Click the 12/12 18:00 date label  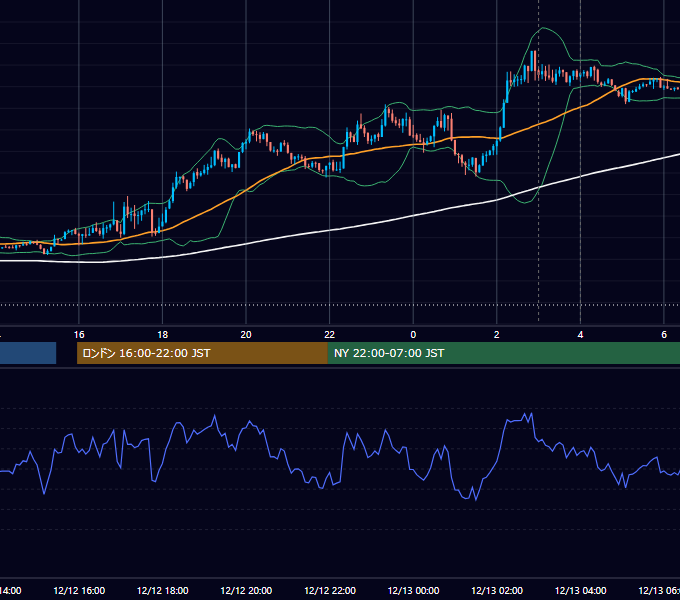coord(163,590)
